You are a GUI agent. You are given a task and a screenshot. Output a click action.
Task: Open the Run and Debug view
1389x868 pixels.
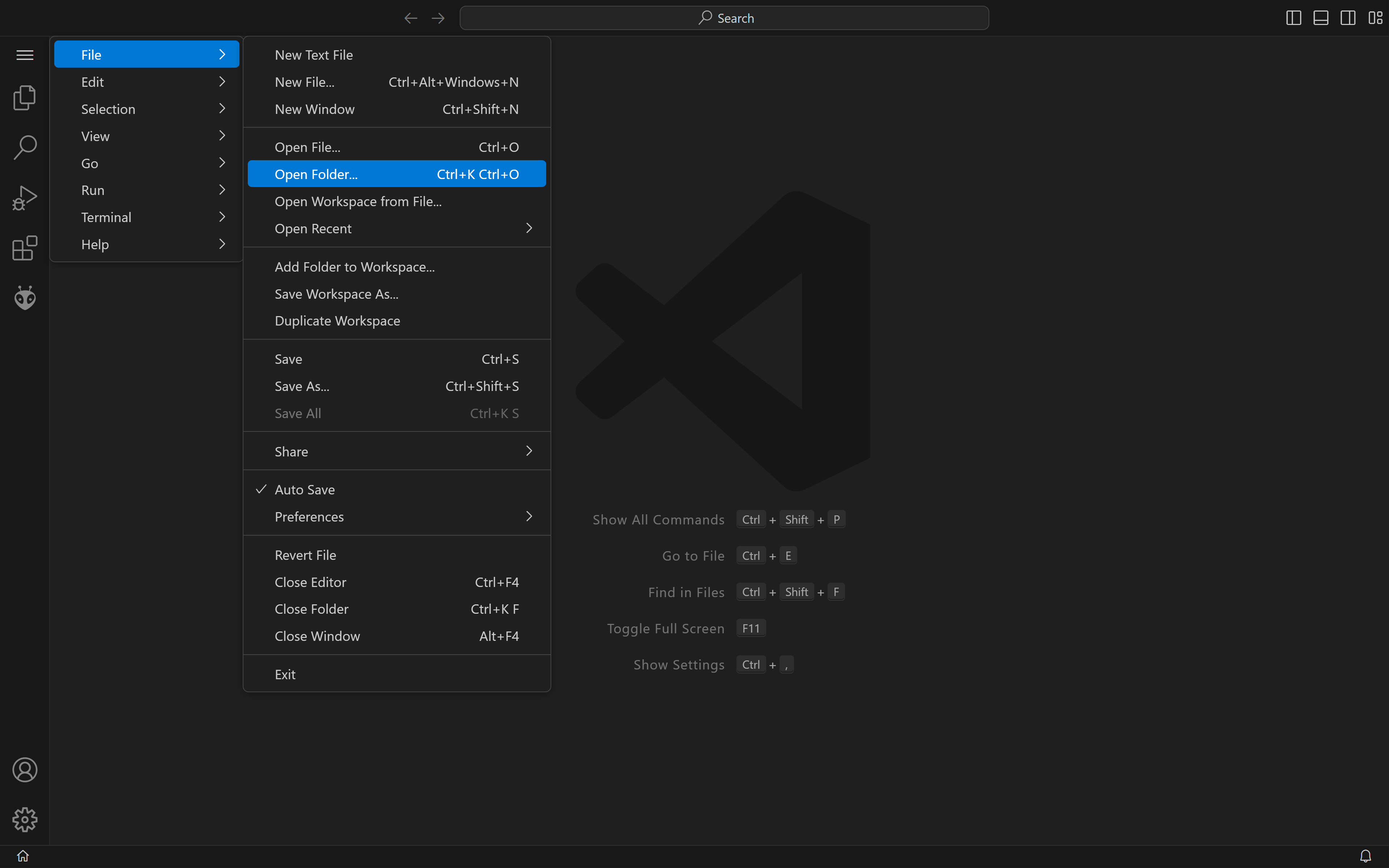[25, 197]
